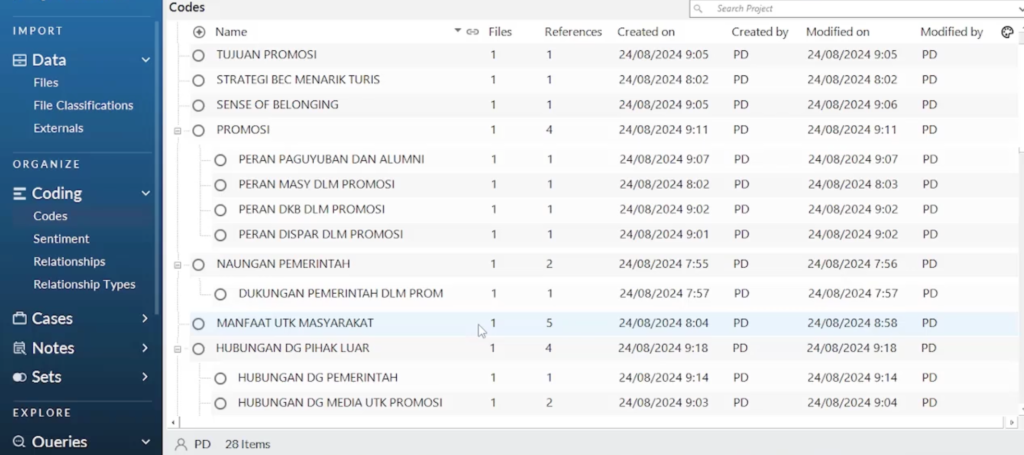The width and height of the screenshot is (1024, 455).
Task: Open the Search Project dropdown arrow
Action: tap(1019, 8)
